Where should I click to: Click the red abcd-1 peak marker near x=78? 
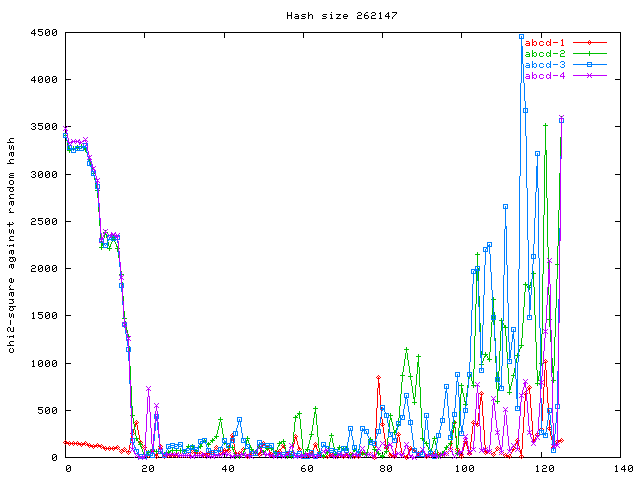pyautogui.click(x=378, y=378)
